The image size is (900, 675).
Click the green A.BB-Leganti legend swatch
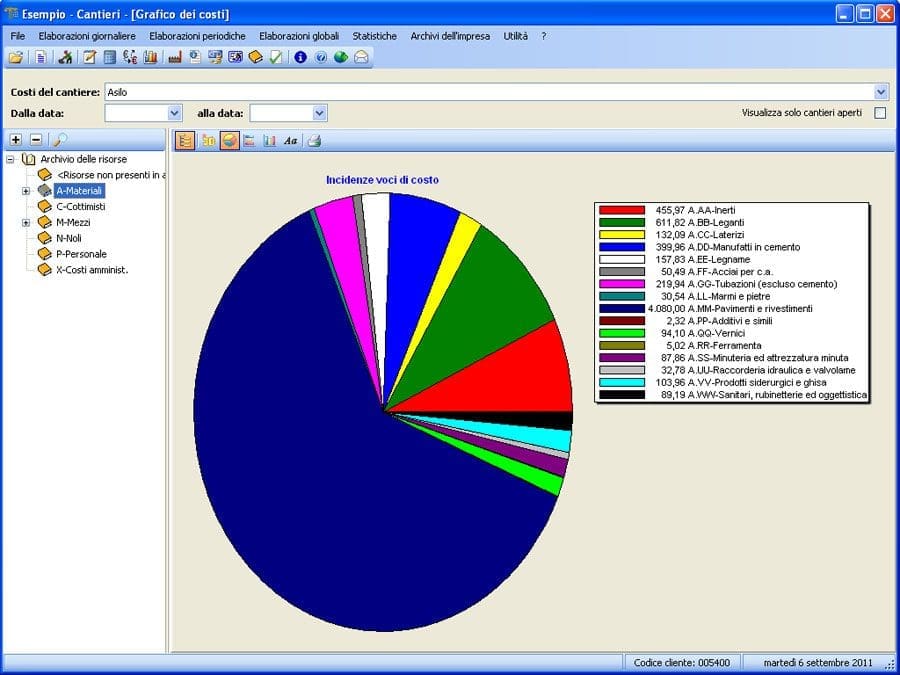(622, 223)
